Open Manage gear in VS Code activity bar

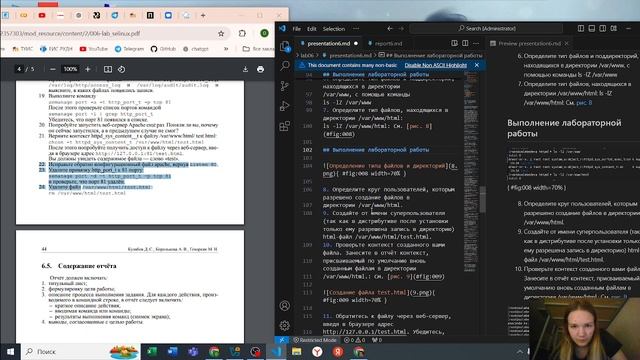[x=285, y=325]
